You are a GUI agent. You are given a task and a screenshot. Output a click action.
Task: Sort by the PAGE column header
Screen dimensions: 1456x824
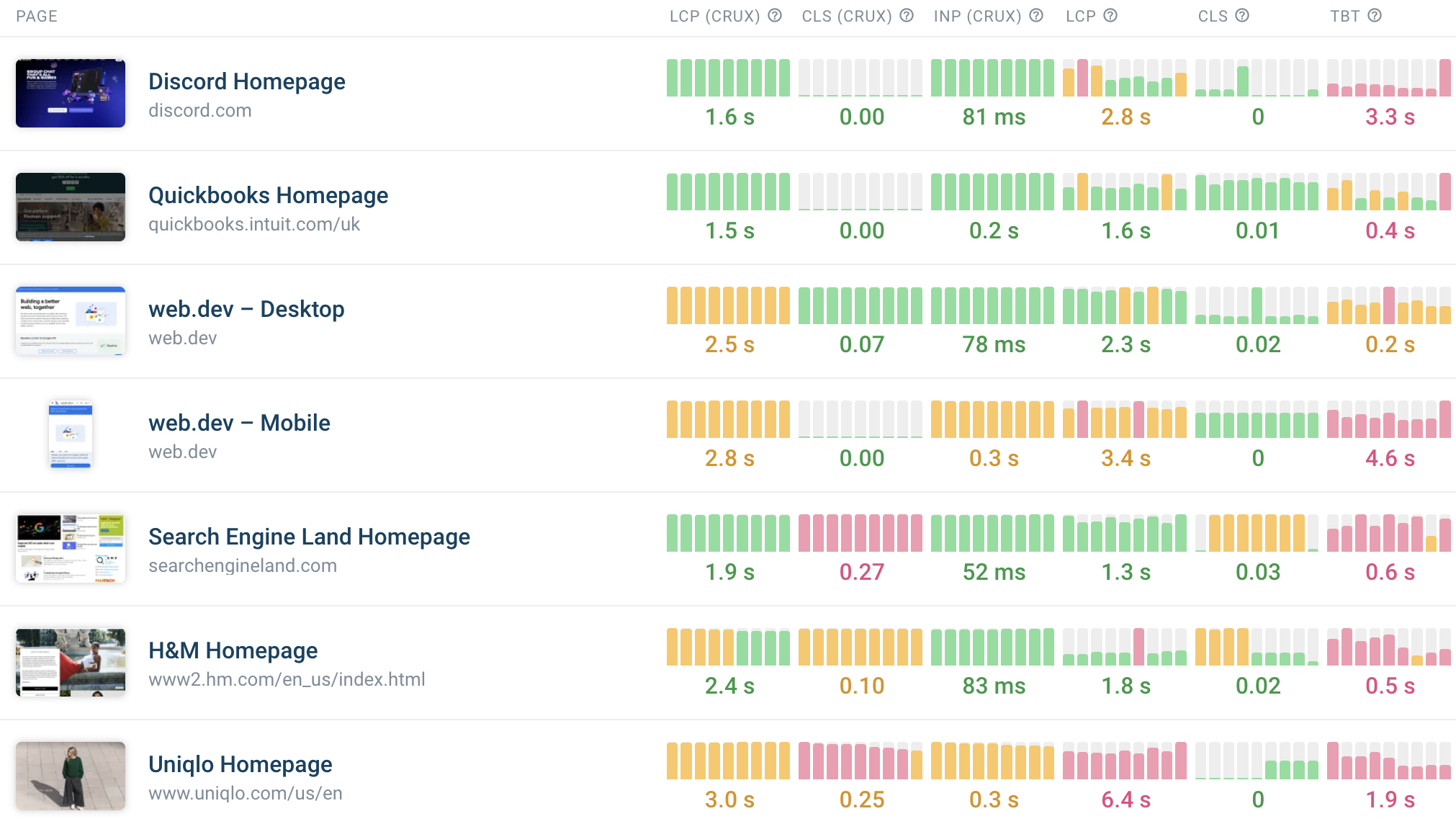pos(37,16)
